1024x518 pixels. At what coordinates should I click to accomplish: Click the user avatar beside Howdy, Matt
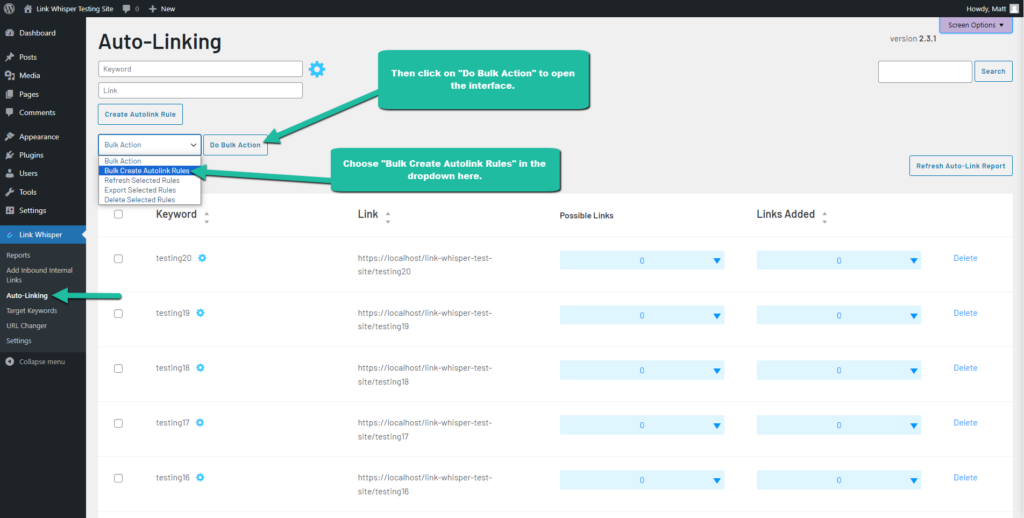click(x=1014, y=8)
